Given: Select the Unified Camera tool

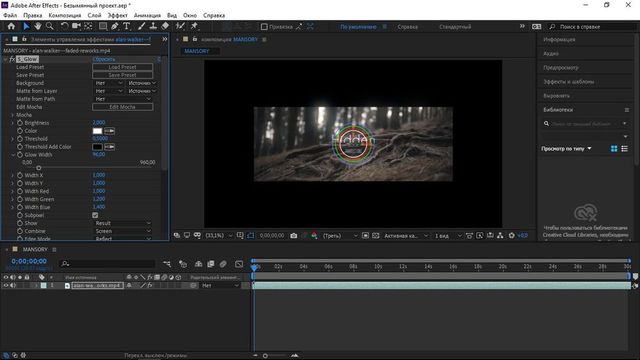Looking at the screenshot, I should (x=76, y=26).
